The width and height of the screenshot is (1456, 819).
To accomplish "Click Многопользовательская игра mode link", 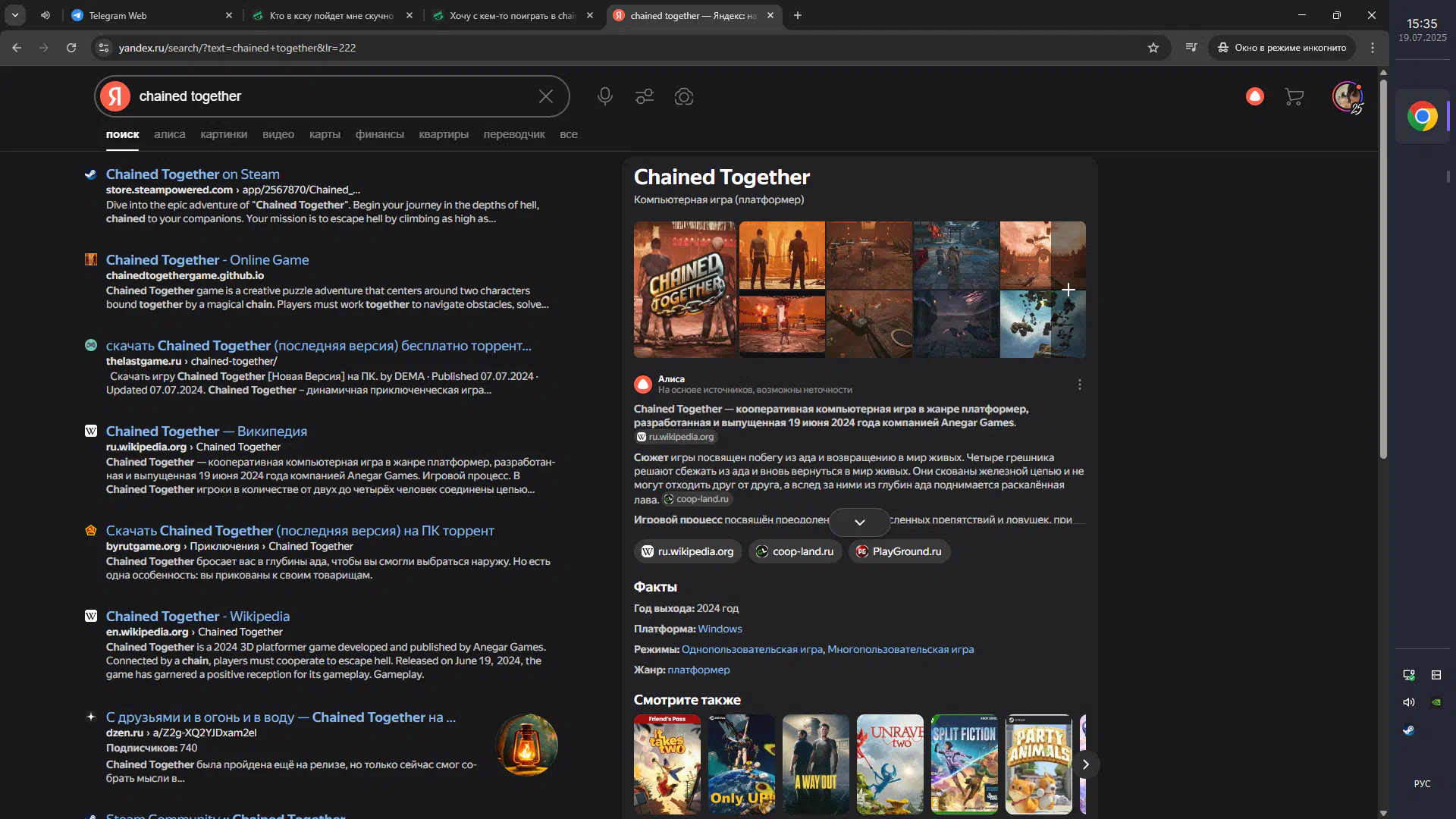I will (900, 649).
